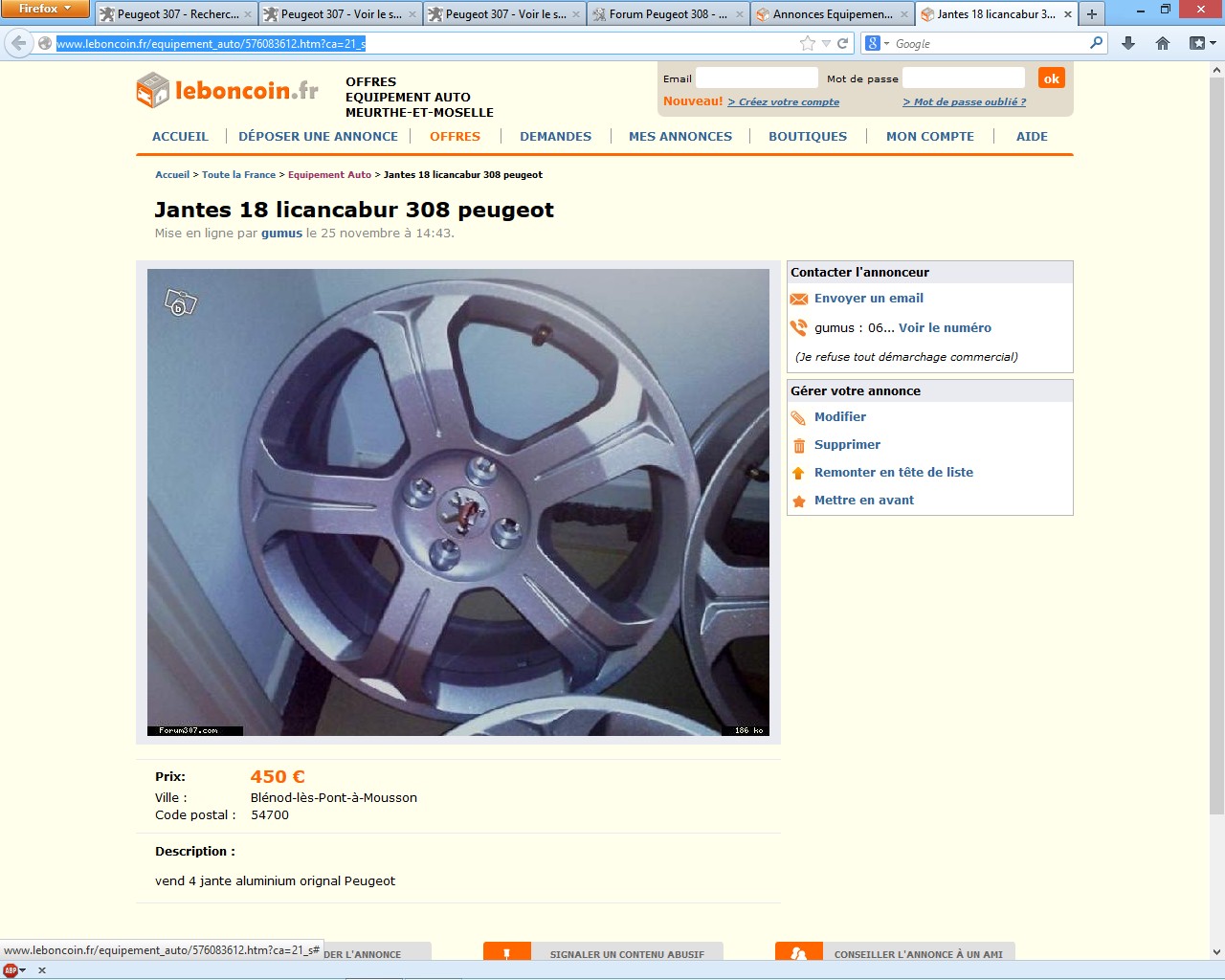The height and width of the screenshot is (980, 1225).
Task: Expand the Google search engine selector
Action: pyautogui.click(x=877, y=43)
